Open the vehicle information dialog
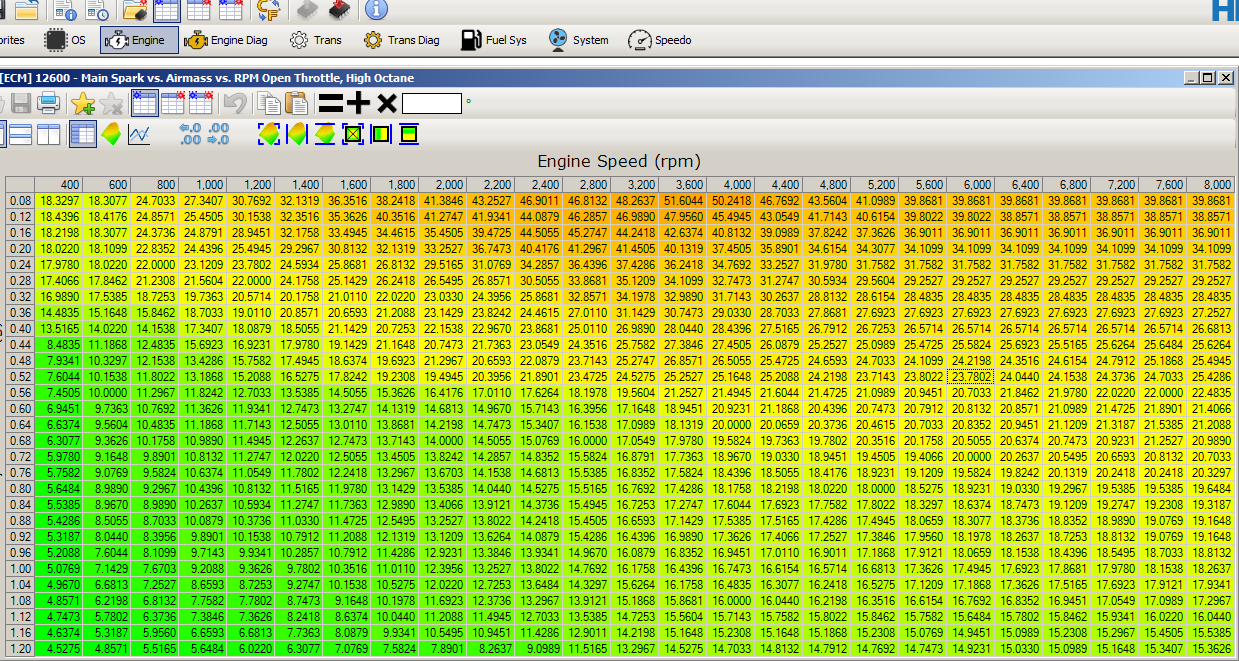1239x661 pixels. click(x=376, y=12)
